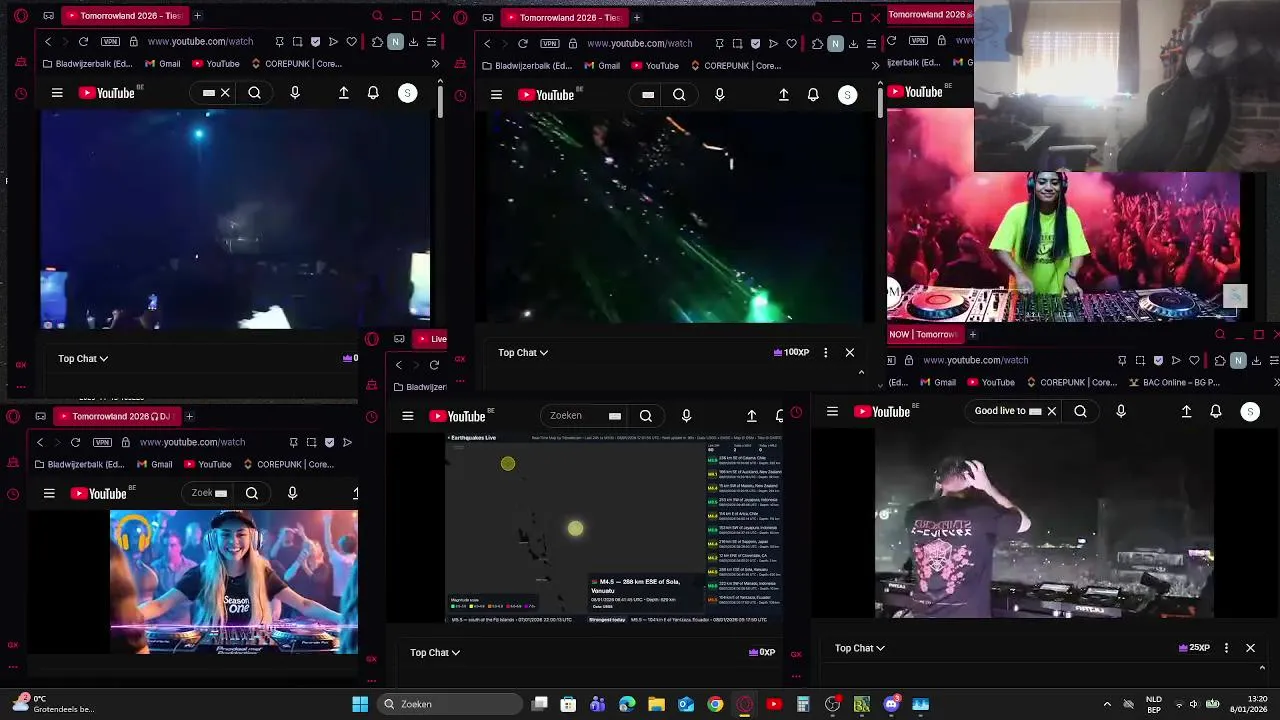Take snapshot with camera icon in top-left window
1280x720 pixels.
coord(297,42)
